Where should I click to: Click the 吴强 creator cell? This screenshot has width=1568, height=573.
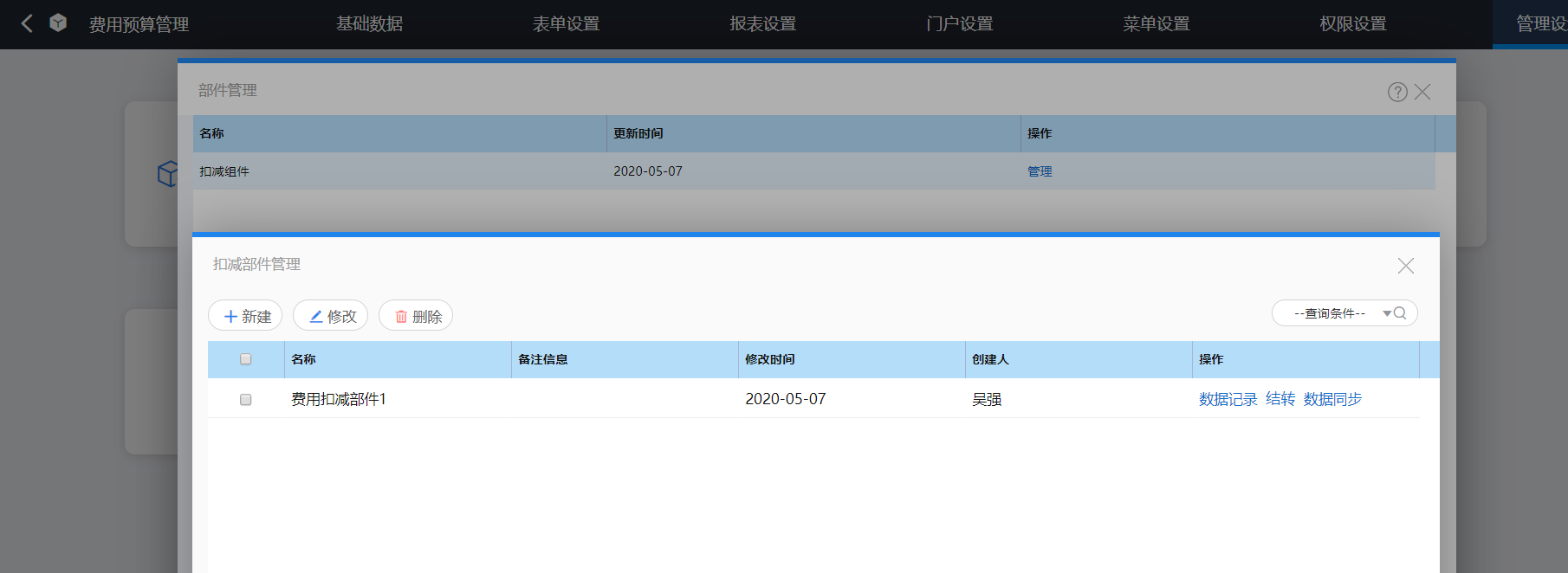pos(987,399)
